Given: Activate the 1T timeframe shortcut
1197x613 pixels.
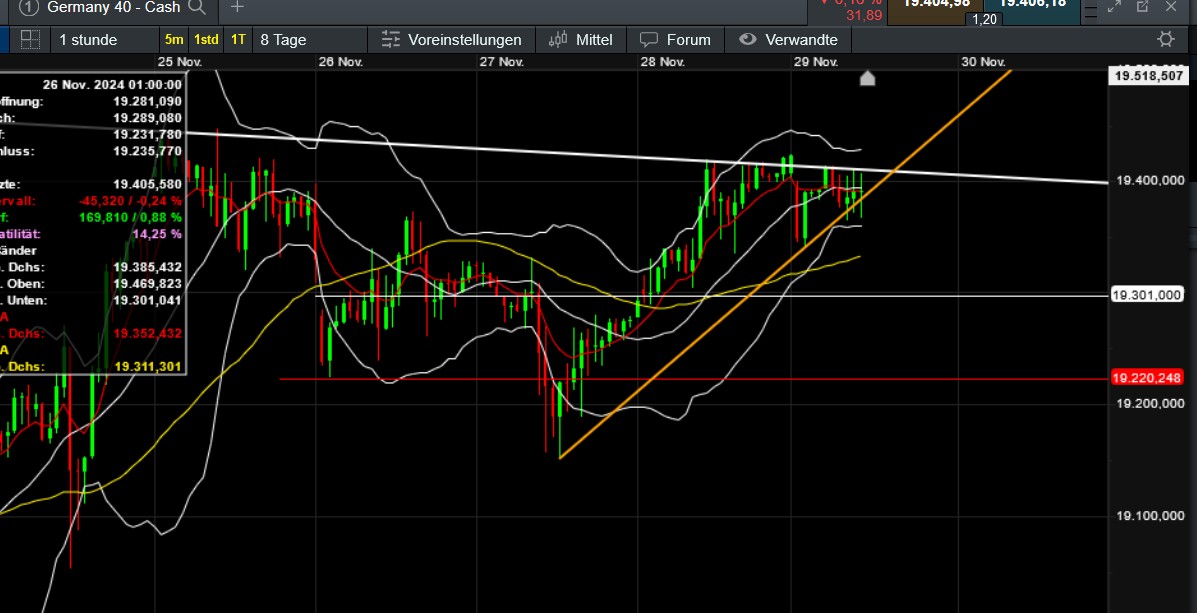Looking at the screenshot, I should click(238, 38).
